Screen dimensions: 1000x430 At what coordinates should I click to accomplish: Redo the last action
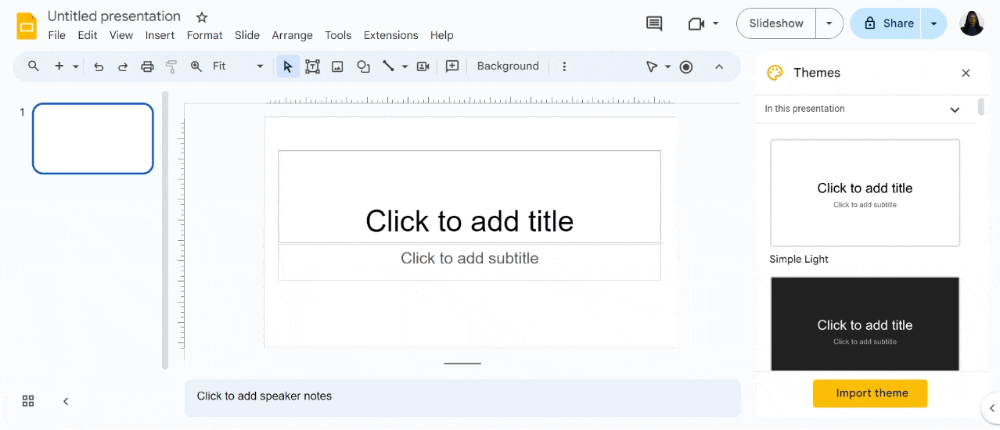click(x=122, y=66)
